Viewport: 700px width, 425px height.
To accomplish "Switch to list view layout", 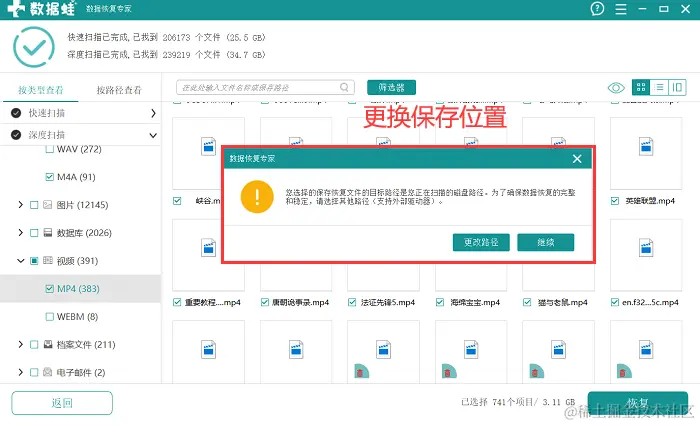I will pyautogui.click(x=659, y=87).
